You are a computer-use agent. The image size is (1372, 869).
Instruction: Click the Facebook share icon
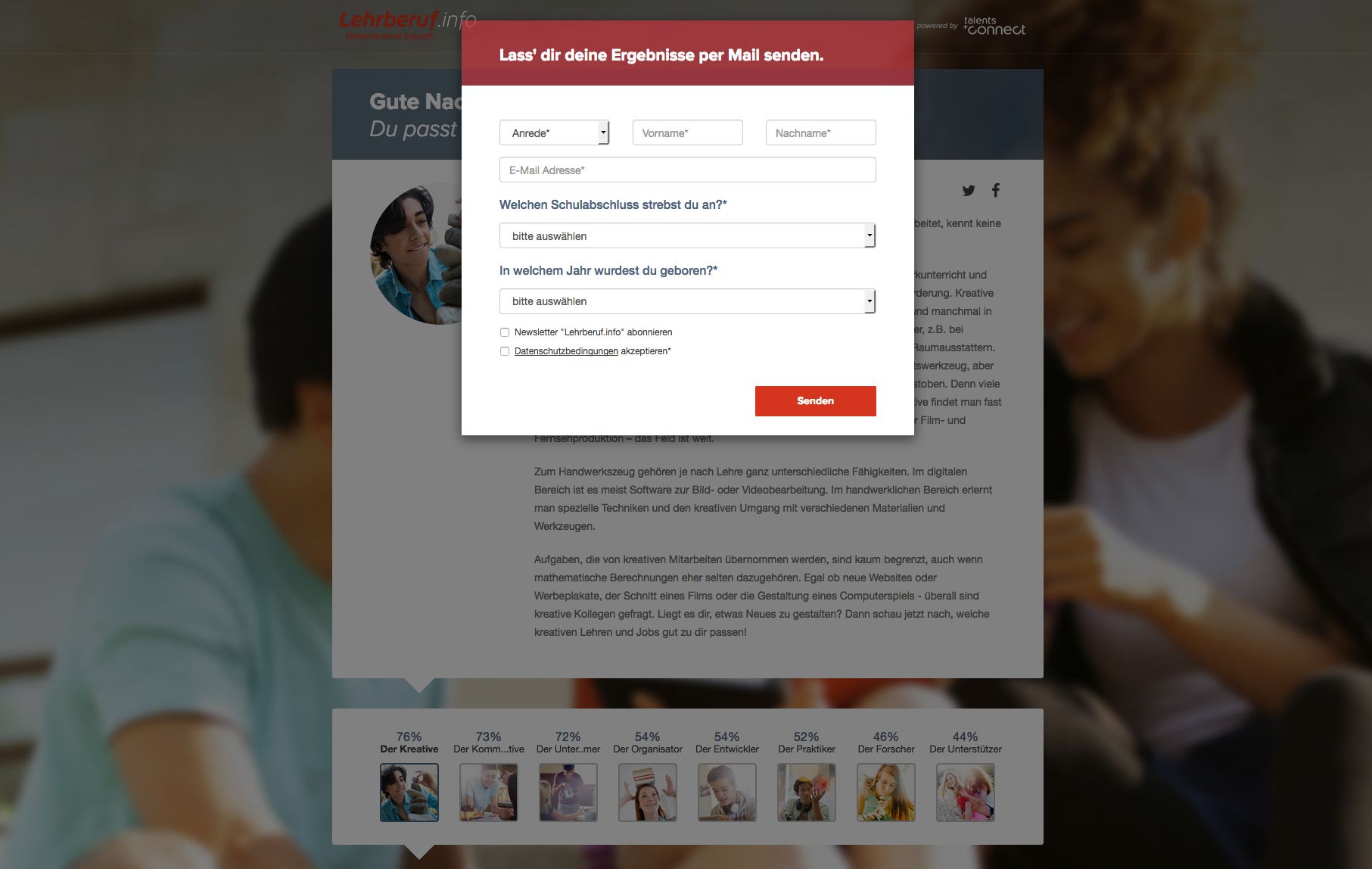click(996, 190)
